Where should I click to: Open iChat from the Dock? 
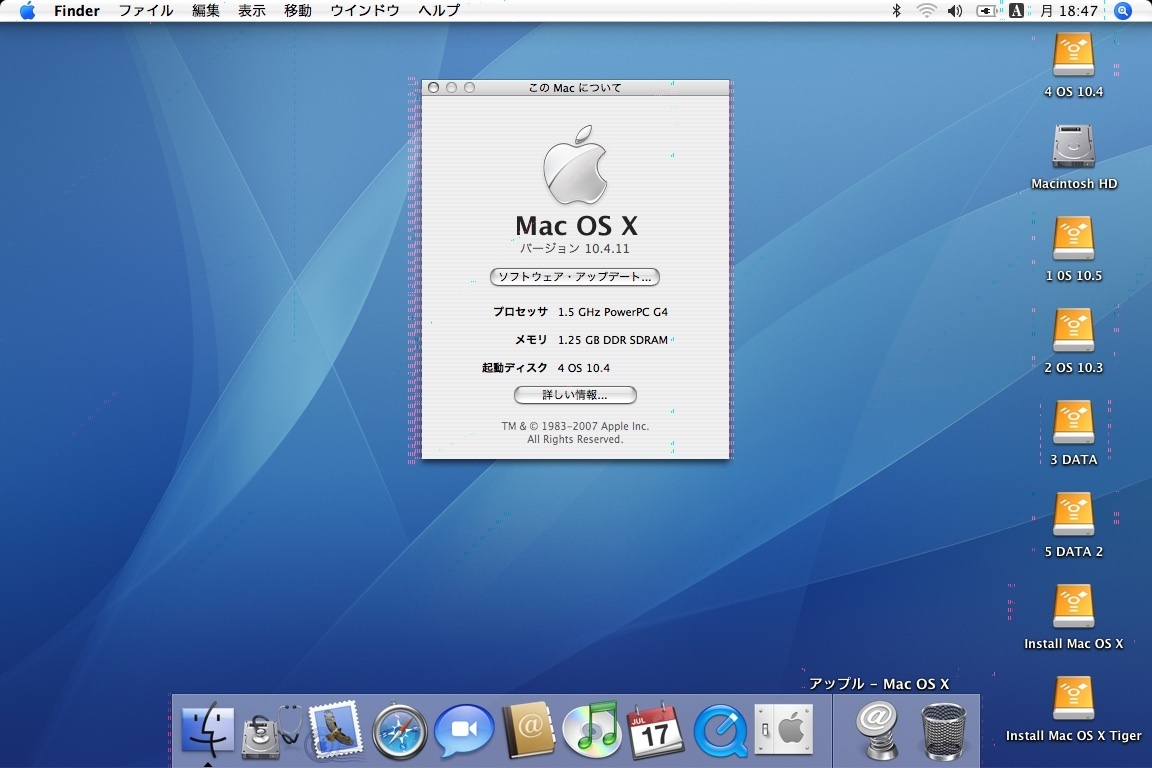point(464,731)
